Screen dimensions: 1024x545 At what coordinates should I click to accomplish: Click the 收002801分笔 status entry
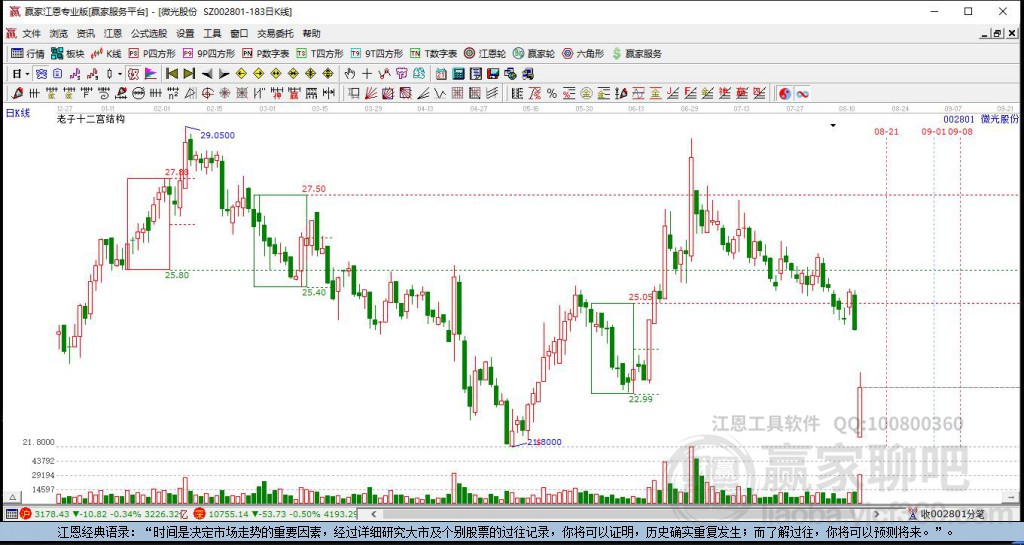[952, 514]
